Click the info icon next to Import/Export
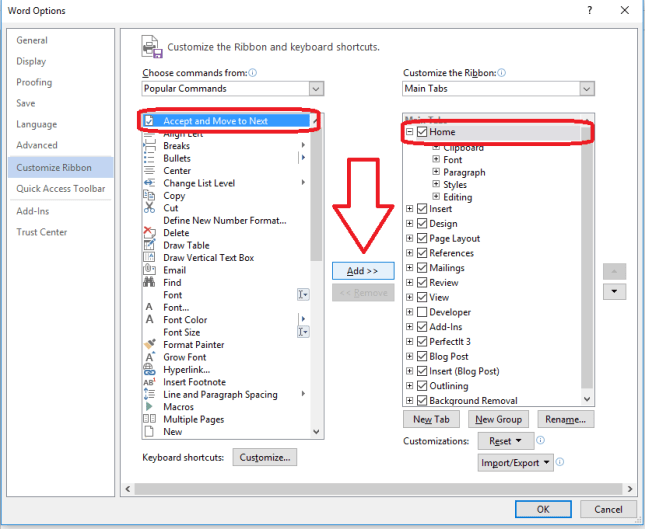This screenshot has width=645, height=529. point(560,462)
